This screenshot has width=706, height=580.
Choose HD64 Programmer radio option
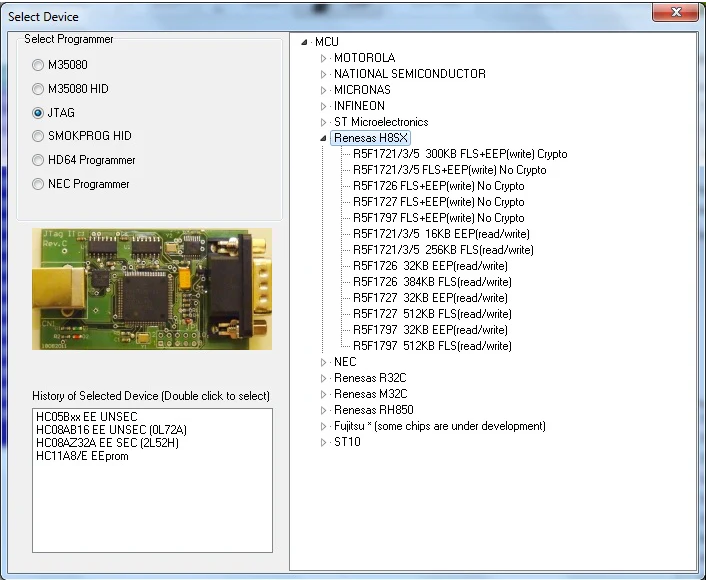point(38,160)
